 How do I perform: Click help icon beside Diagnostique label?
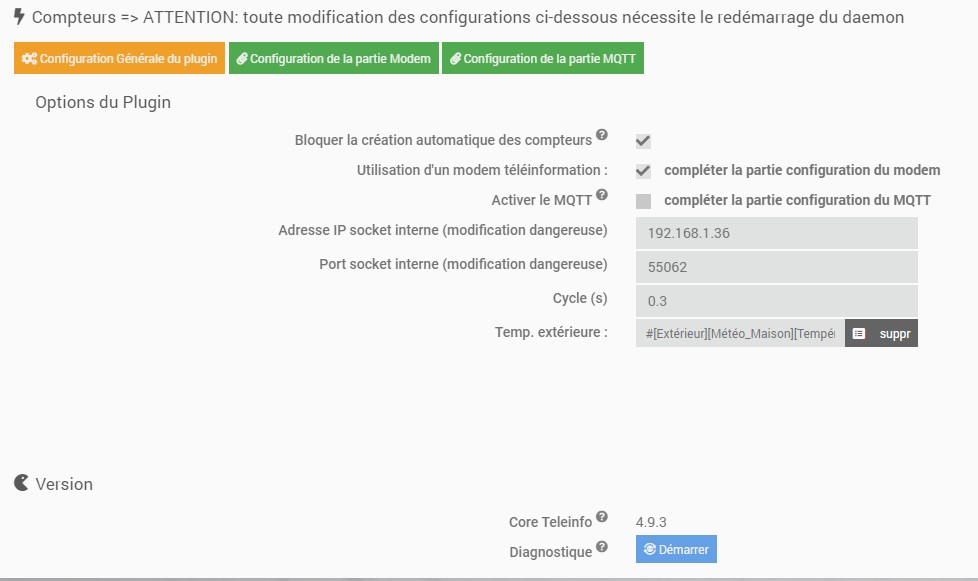pos(601,546)
